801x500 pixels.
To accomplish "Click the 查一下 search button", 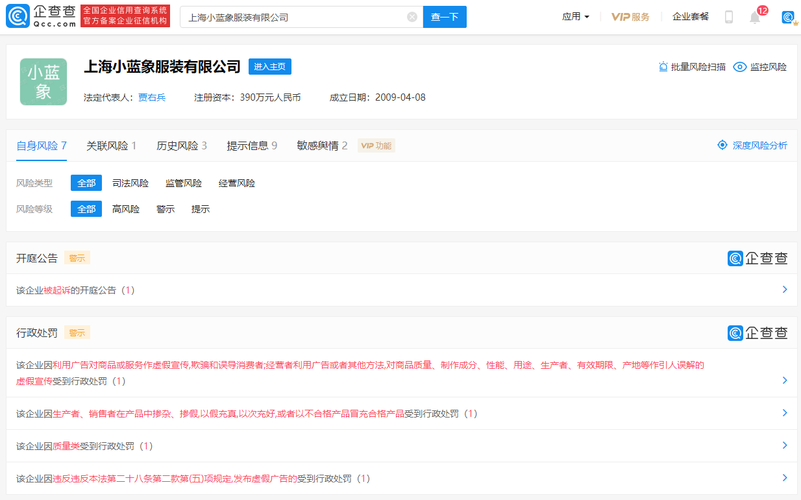I will coord(444,17).
